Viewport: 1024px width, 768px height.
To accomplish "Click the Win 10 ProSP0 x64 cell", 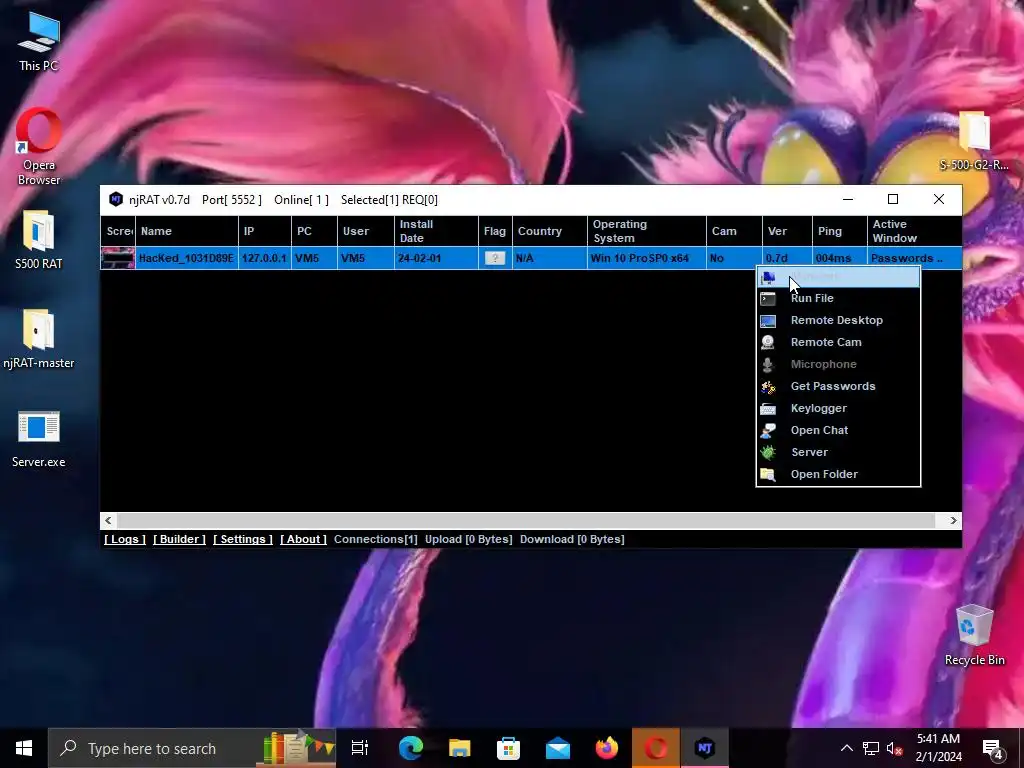I will click(x=647, y=258).
